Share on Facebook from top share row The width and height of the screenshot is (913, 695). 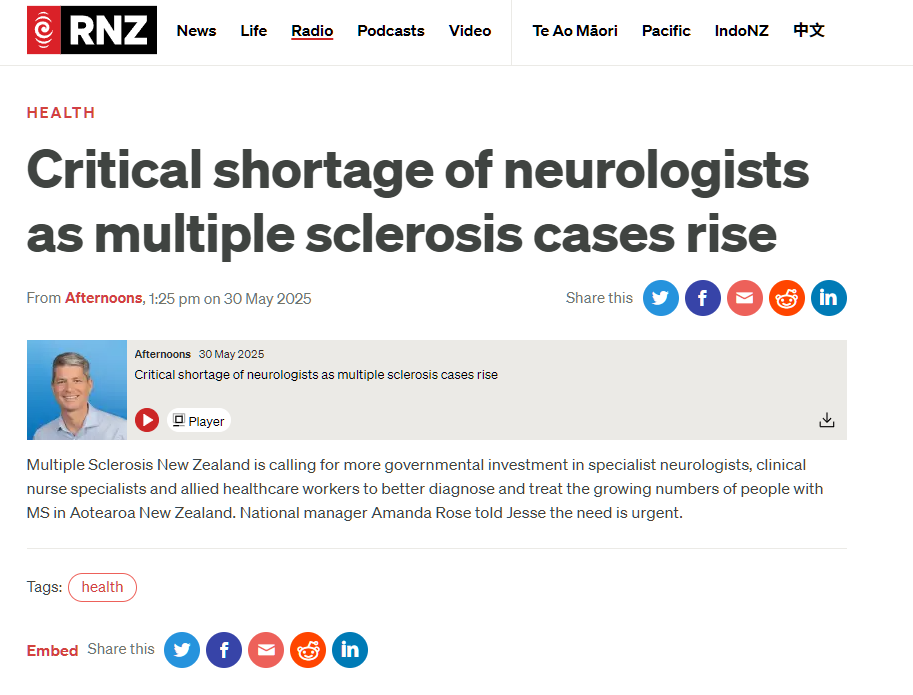coord(703,298)
